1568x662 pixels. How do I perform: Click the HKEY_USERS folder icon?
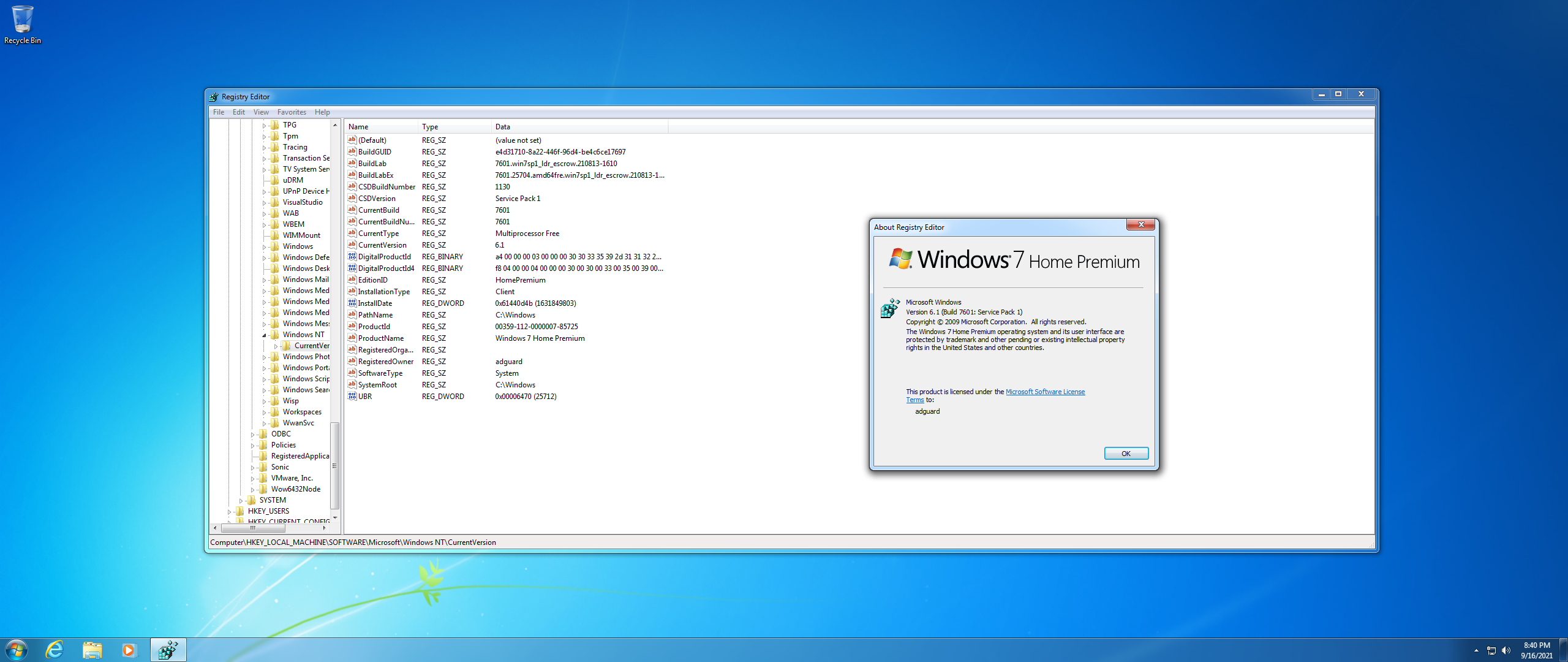point(240,511)
